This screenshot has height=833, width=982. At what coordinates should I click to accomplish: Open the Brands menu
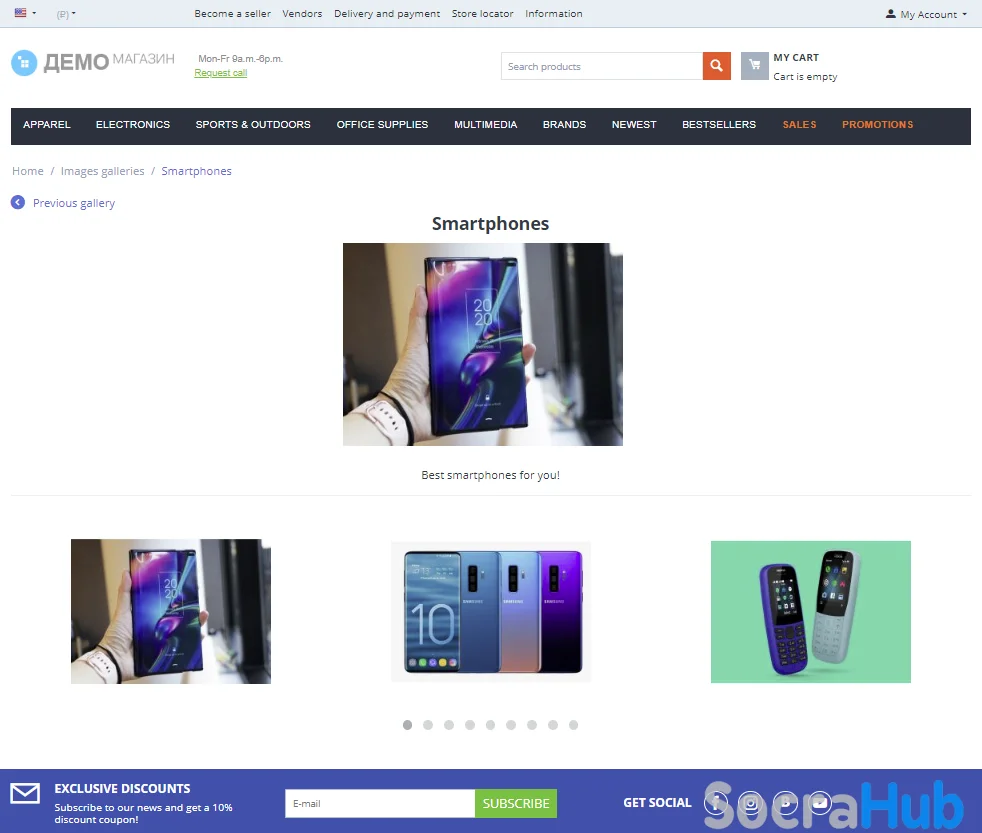click(564, 125)
